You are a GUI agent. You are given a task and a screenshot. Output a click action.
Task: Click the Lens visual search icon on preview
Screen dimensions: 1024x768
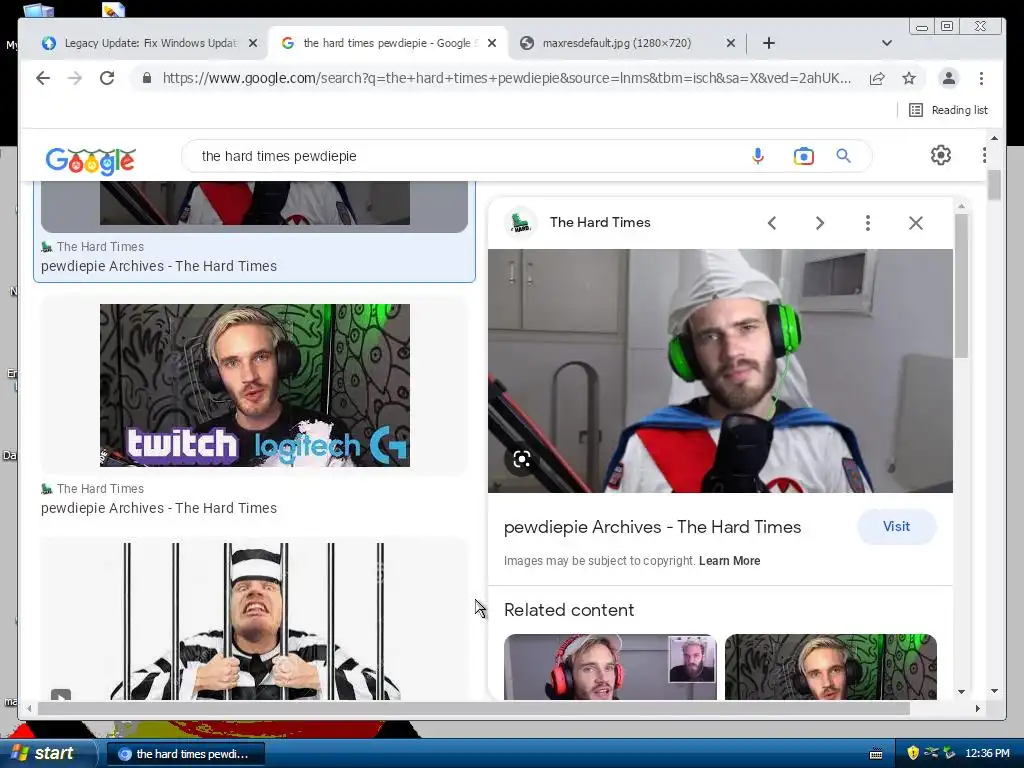click(521, 459)
